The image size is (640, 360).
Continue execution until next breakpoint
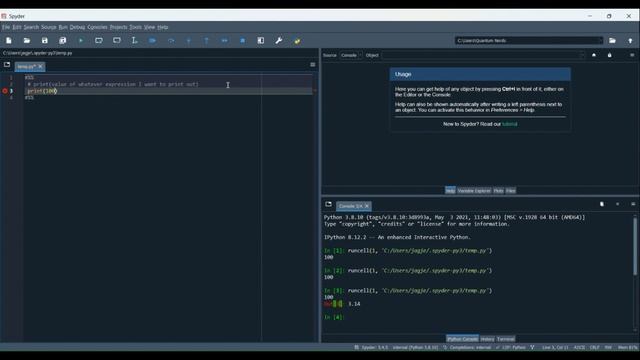(x=224, y=40)
